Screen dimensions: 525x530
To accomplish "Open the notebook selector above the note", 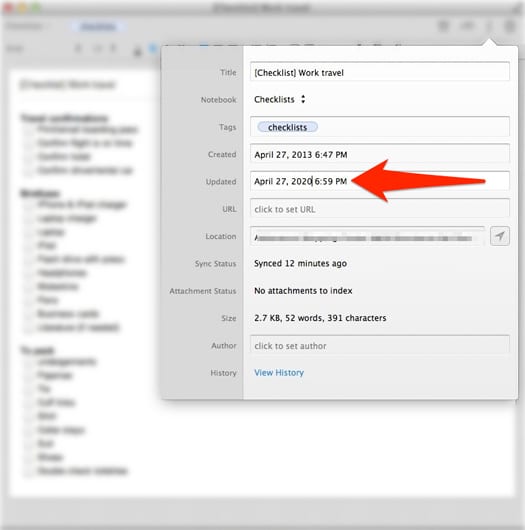I will tap(26, 26).
